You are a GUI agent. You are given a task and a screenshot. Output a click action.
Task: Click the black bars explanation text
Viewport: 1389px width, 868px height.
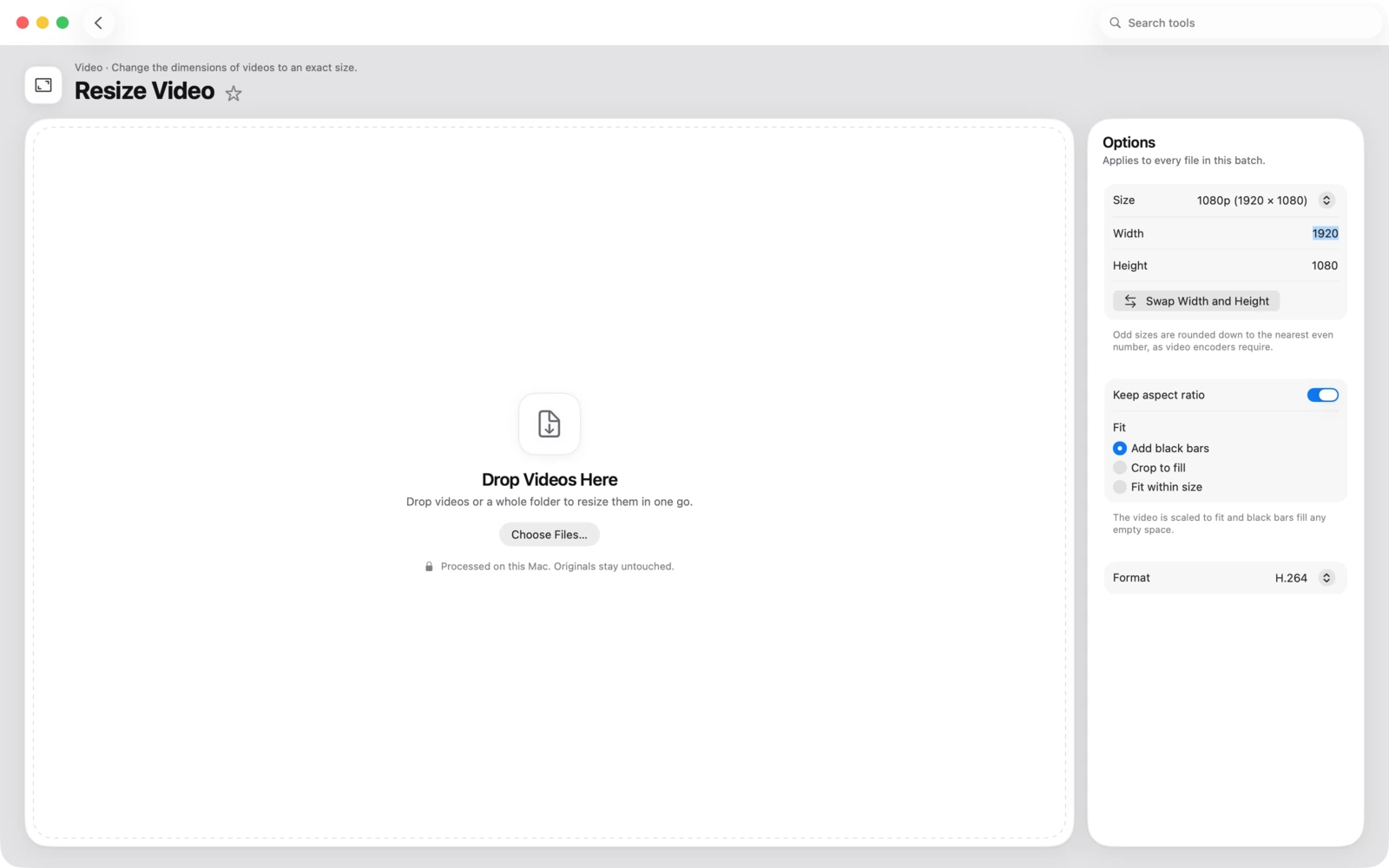1220,523
